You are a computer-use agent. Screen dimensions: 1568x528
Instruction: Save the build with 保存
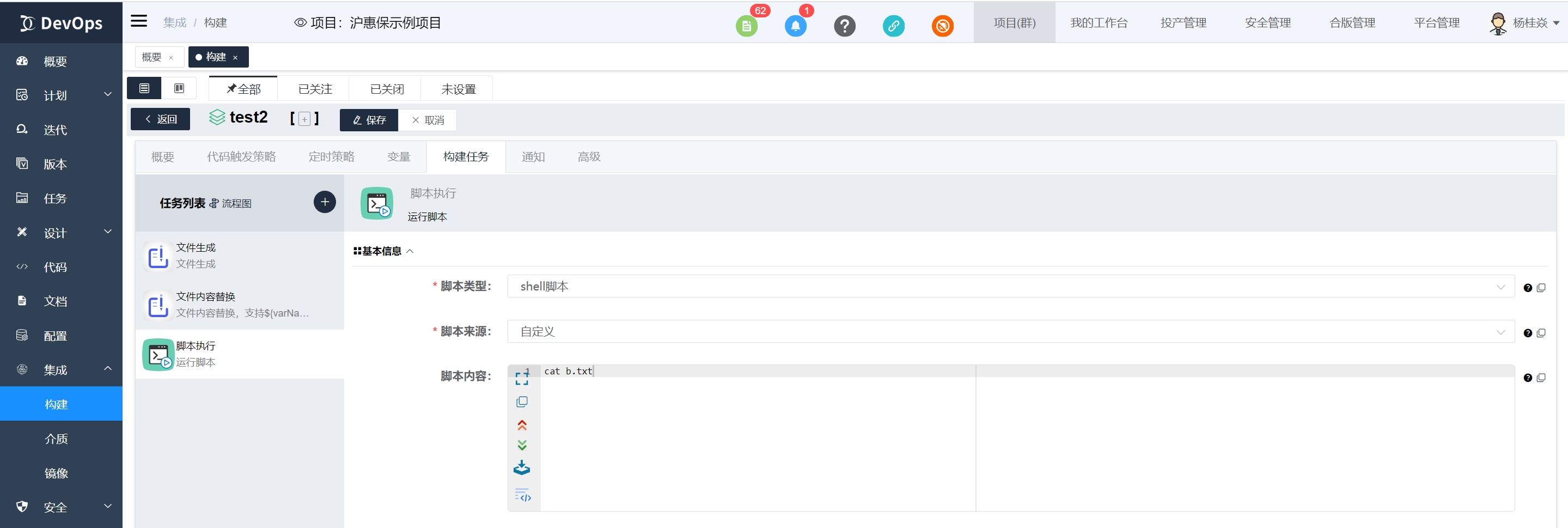369,120
